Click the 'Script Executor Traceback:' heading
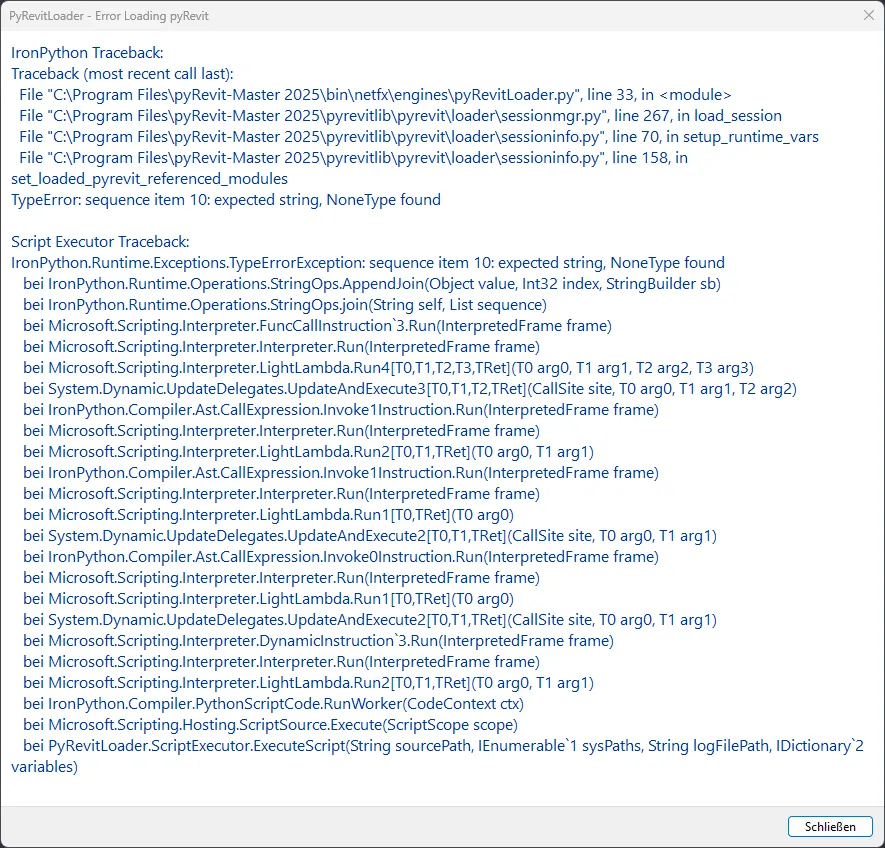This screenshot has width=885, height=848. [x=100, y=242]
